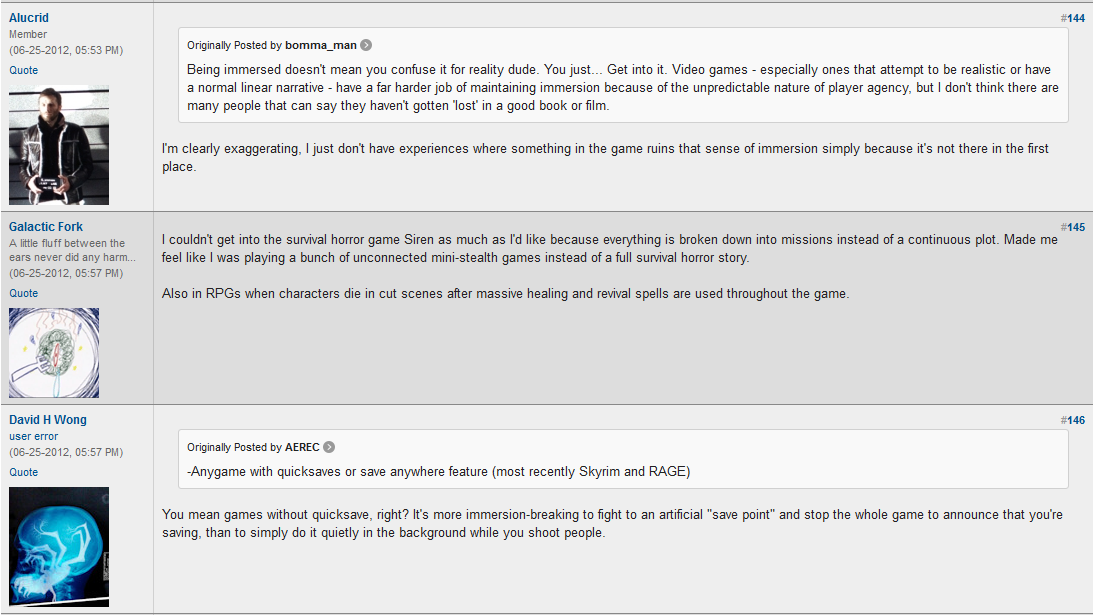Open Galactic Fork's user profile

click(x=46, y=227)
